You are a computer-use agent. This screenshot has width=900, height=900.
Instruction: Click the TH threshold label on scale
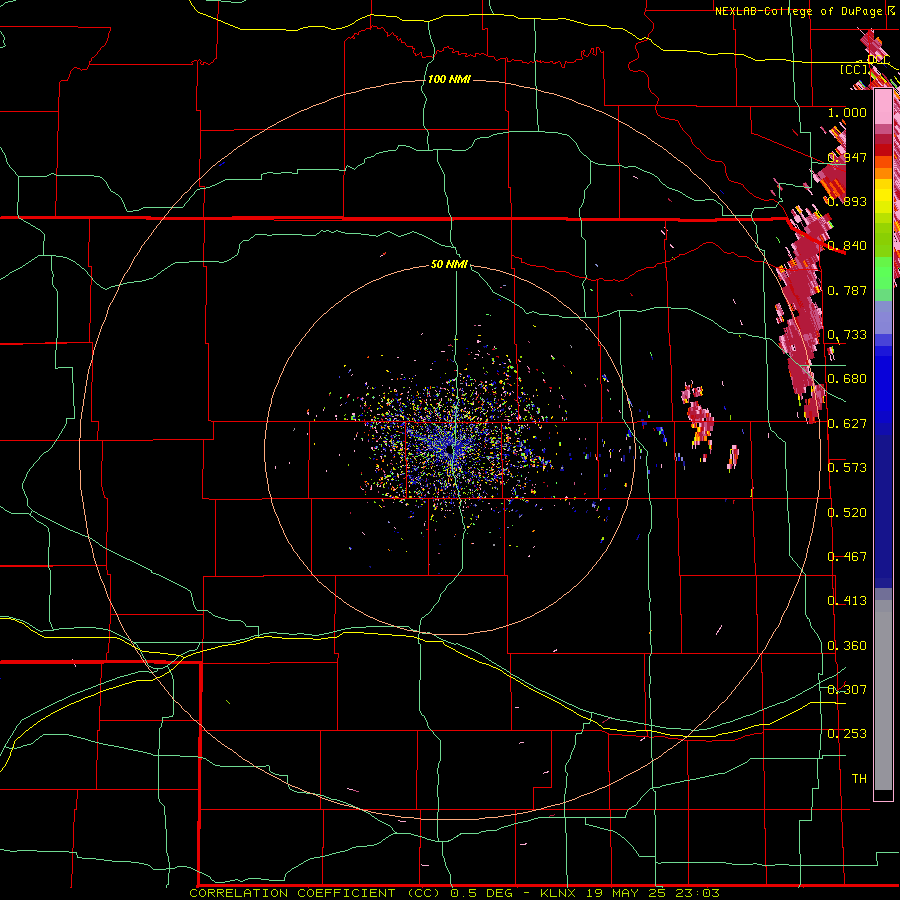tap(859, 779)
